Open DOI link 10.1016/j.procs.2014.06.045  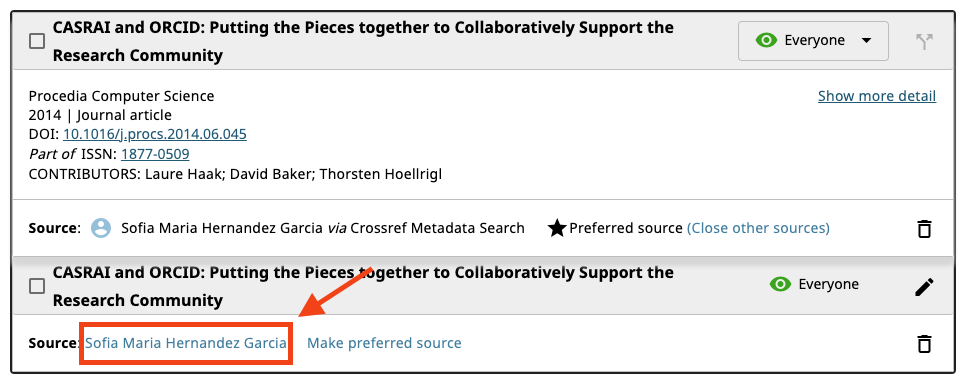(155, 134)
